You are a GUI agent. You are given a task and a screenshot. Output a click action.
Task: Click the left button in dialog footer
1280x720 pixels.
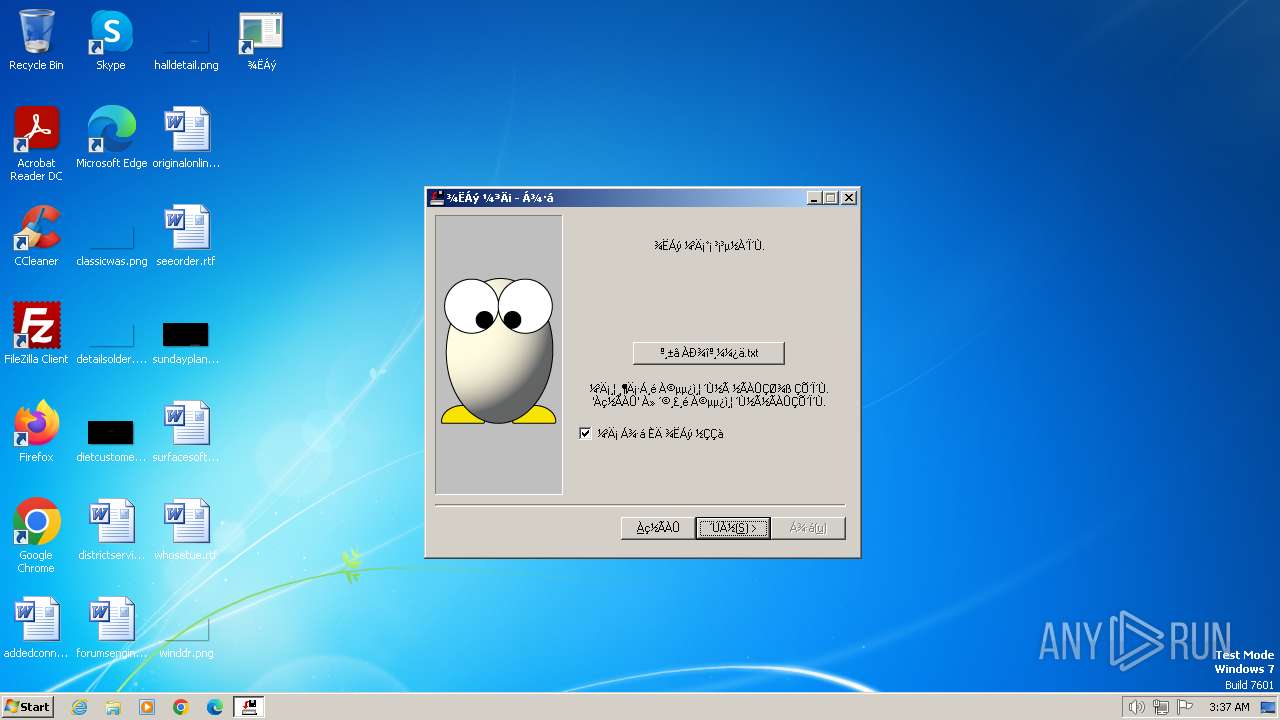pos(658,528)
